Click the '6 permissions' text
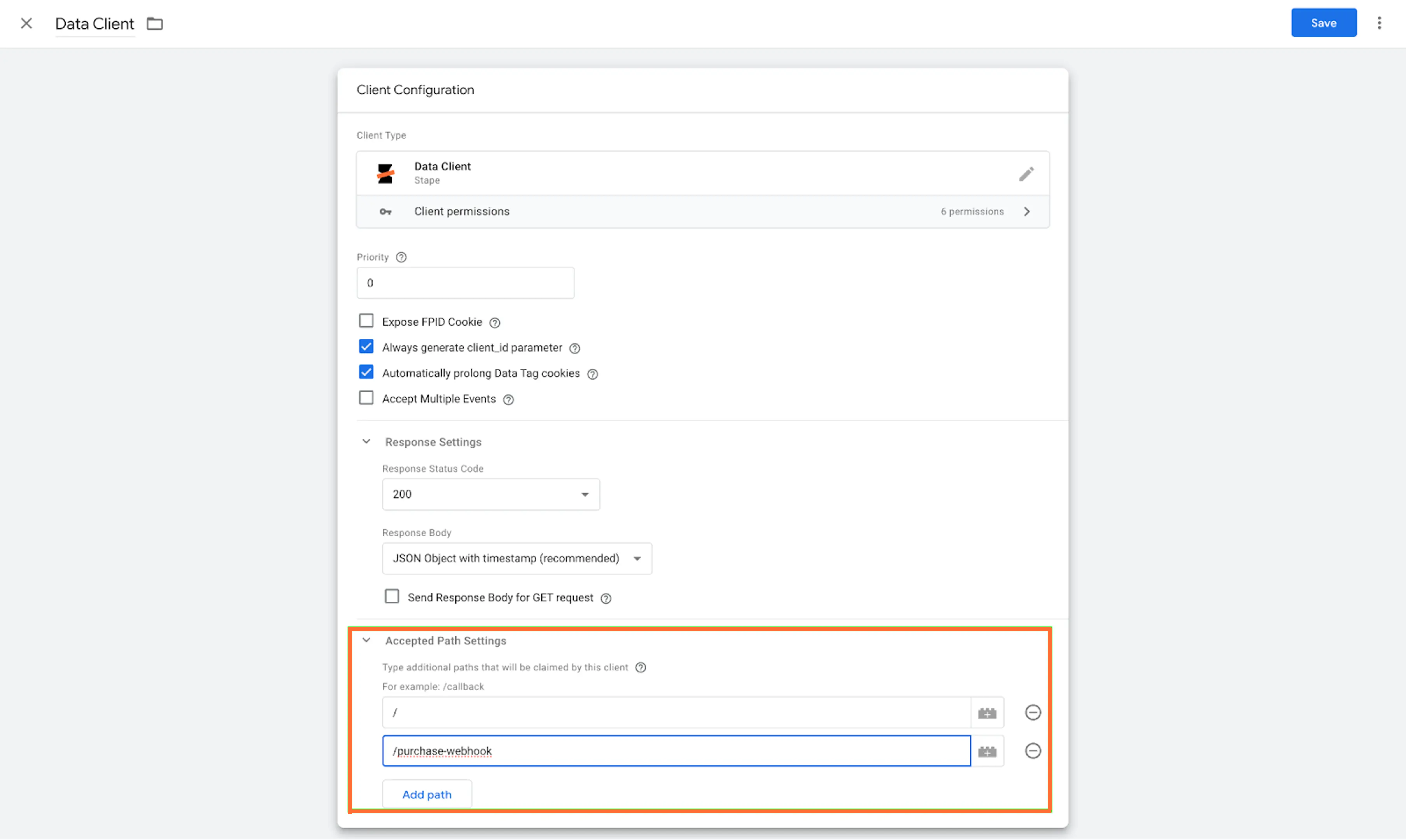This screenshot has height=840, width=1406. 972,212
